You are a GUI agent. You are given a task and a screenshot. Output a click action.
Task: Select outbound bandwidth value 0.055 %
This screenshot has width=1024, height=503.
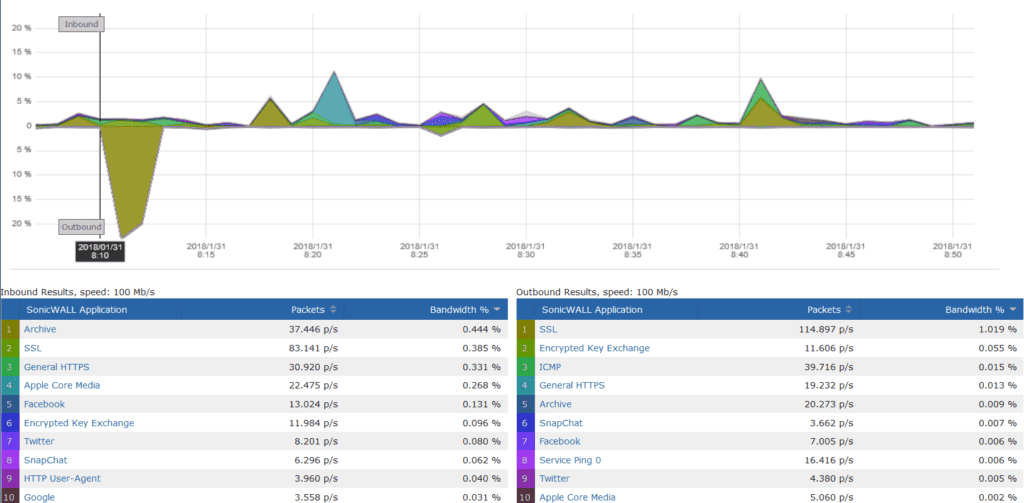click(997, 348)
